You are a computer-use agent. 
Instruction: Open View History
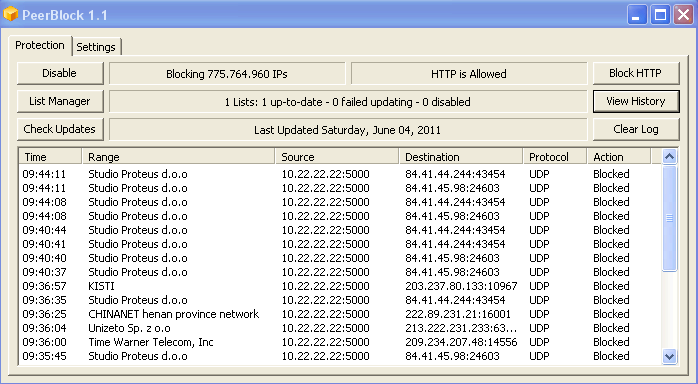(x=636, y=101)
